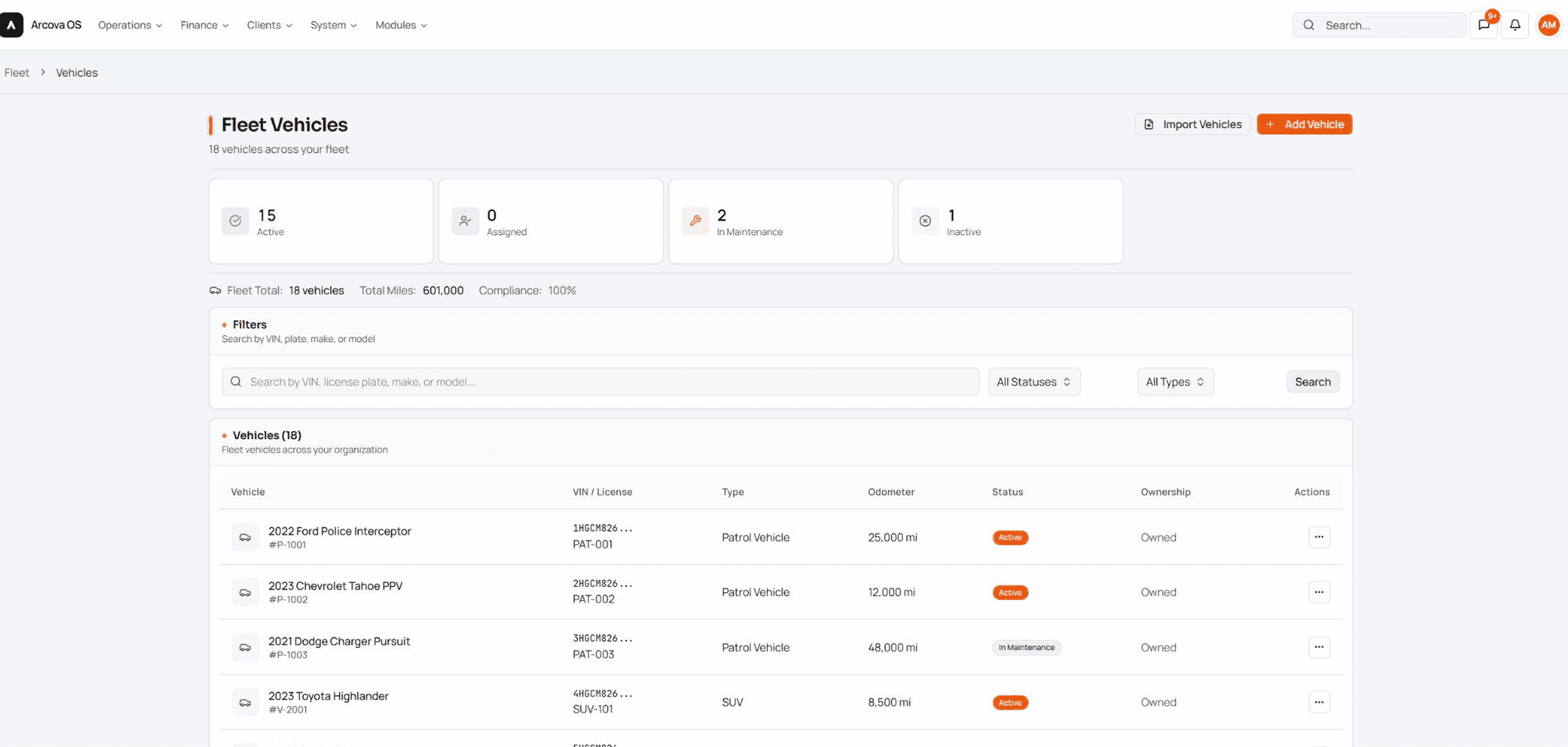Select the 1 Inactive stat card
Image resolution: width=1568 pixels, height=747 pixels.
1011,221
